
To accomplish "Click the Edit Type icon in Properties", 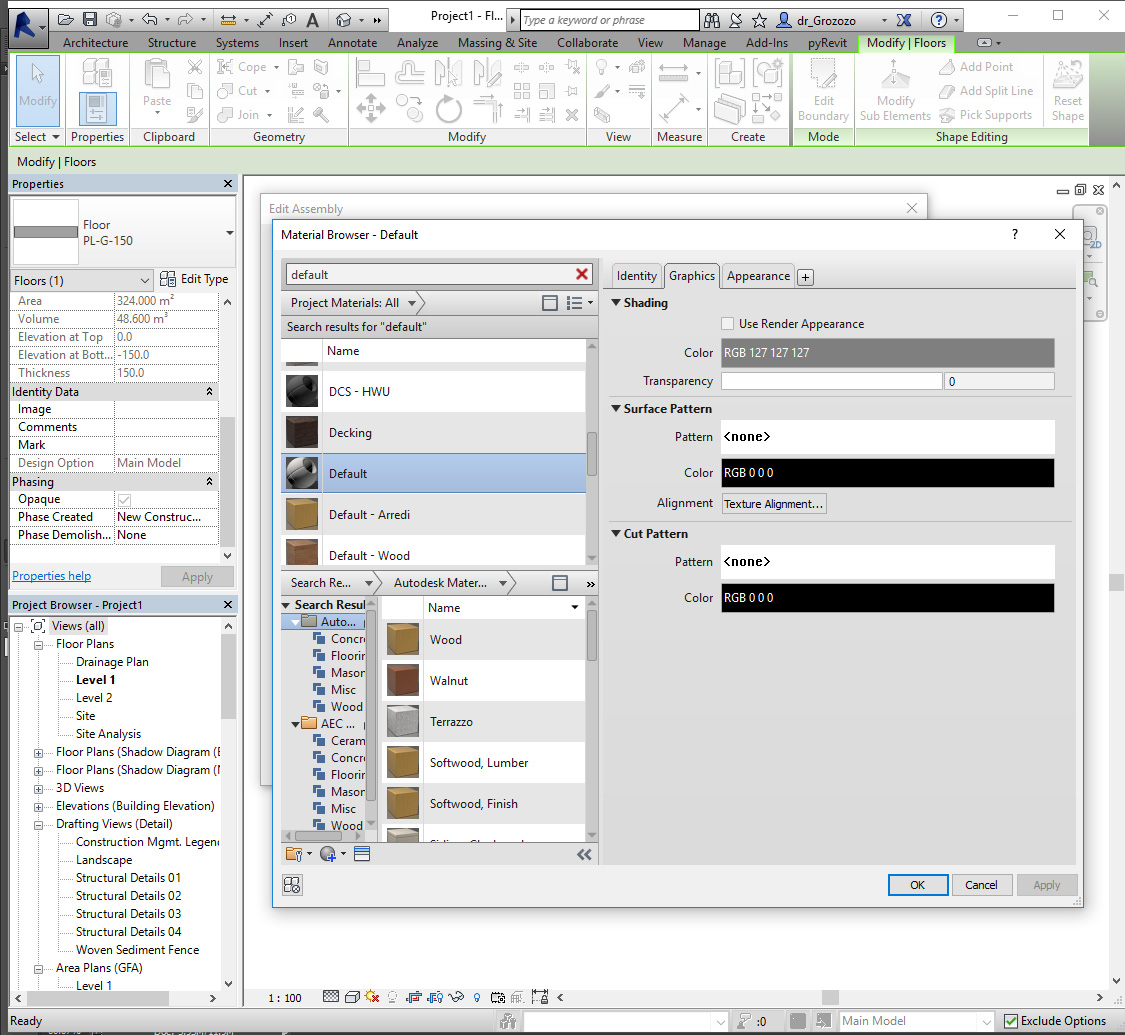I will (168, 280).
